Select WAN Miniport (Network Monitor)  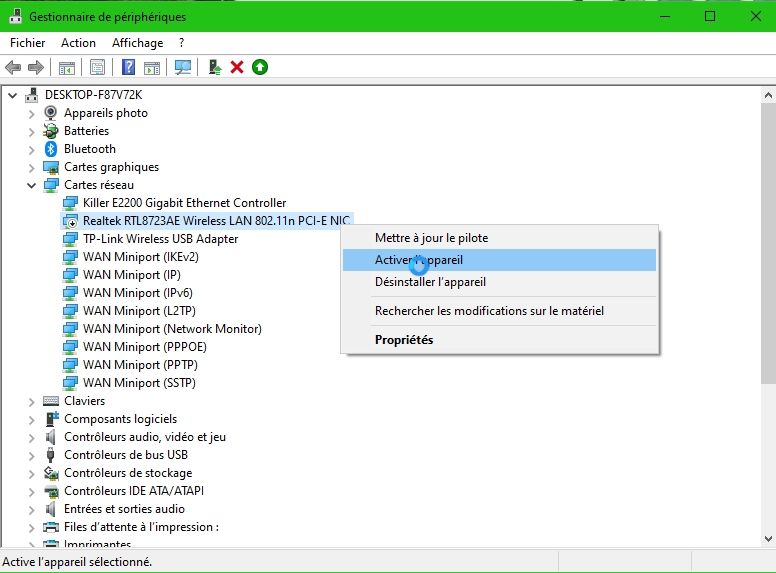172,329
